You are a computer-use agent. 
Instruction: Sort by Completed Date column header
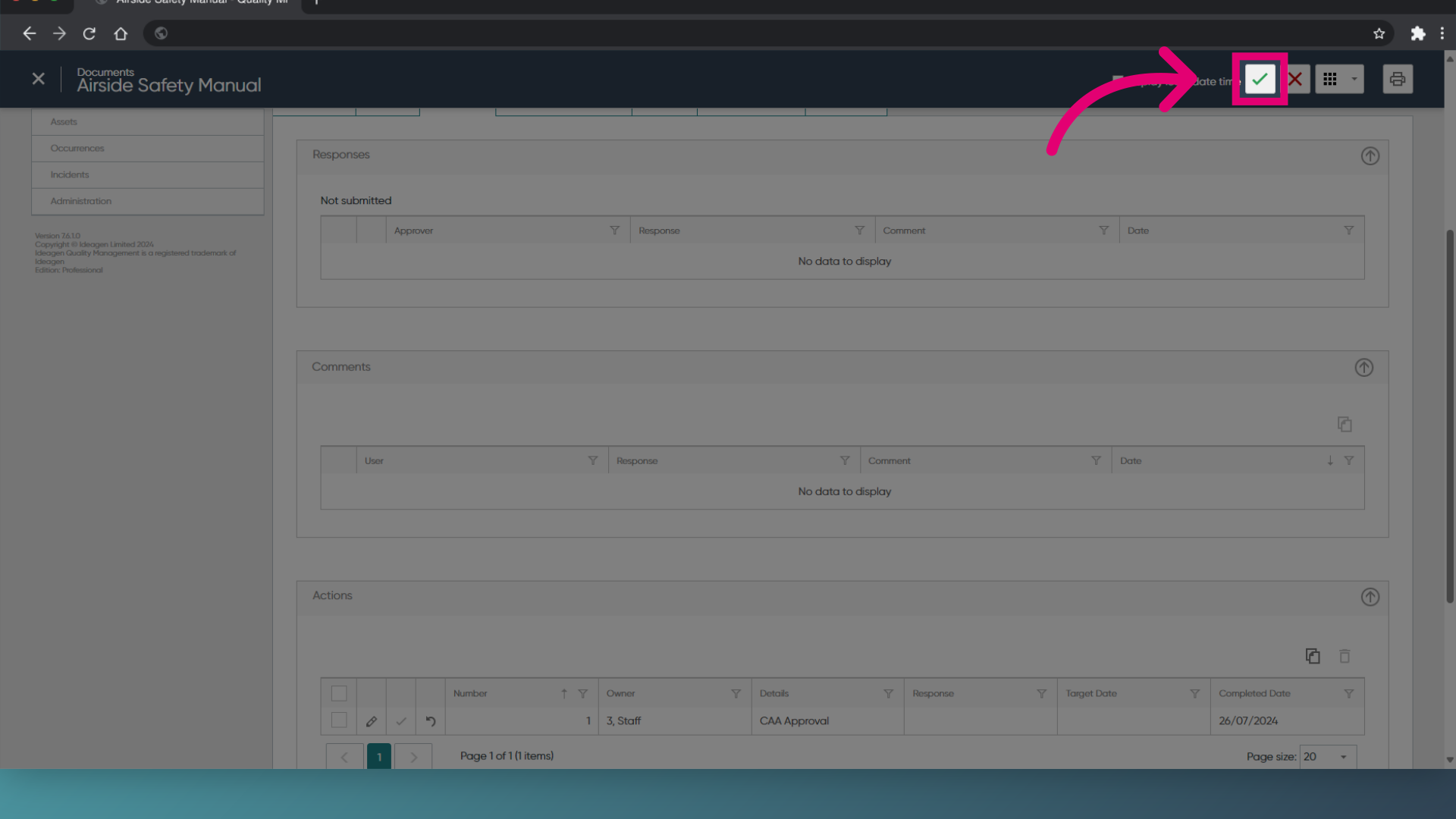1254,694
